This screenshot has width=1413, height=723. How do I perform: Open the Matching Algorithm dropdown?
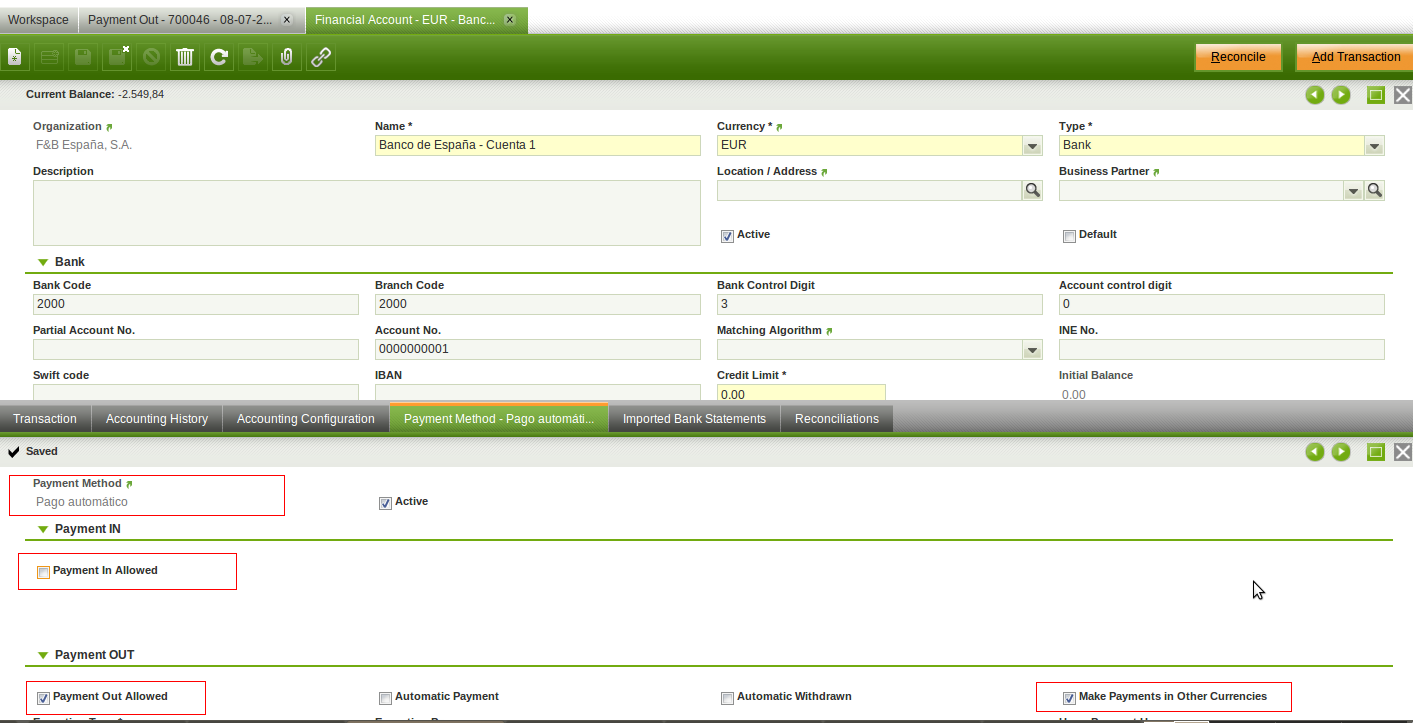point(1032,350)
